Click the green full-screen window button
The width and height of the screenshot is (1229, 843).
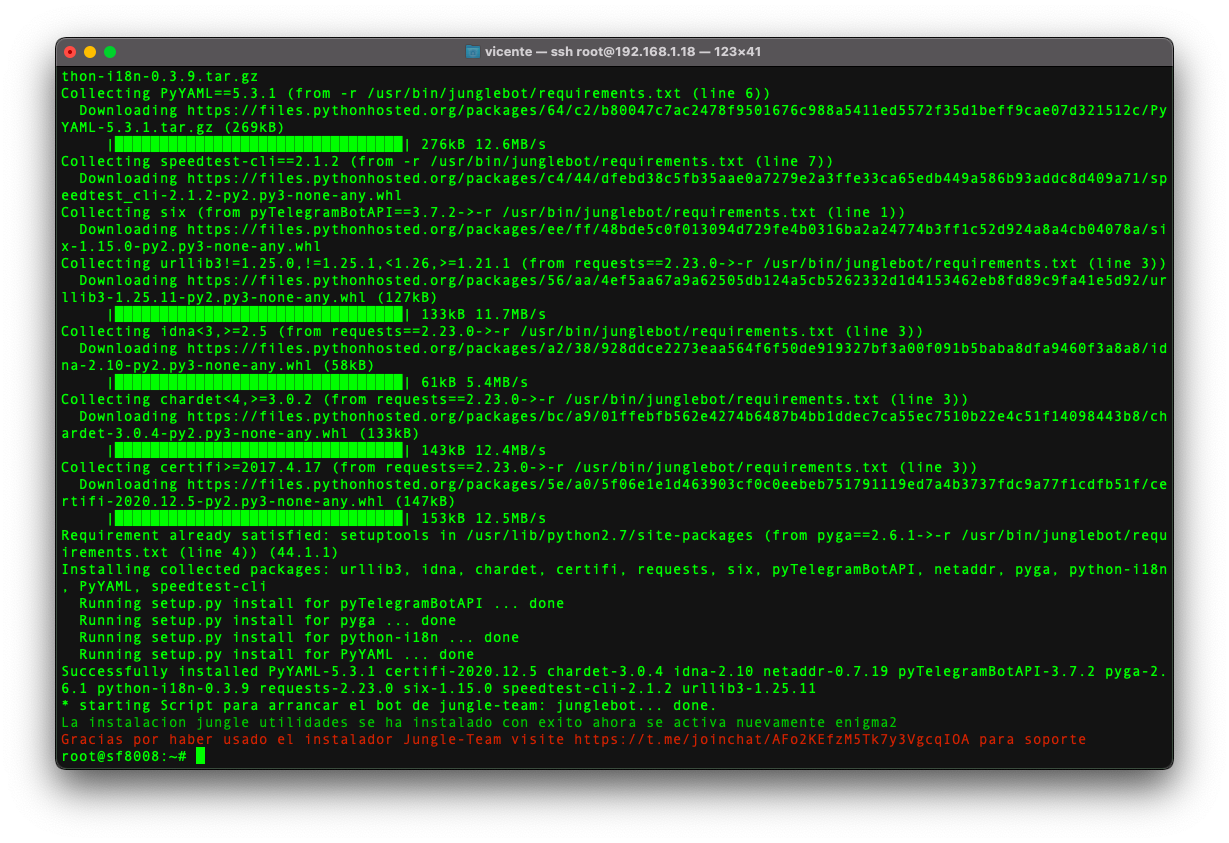tap(110, 52)
